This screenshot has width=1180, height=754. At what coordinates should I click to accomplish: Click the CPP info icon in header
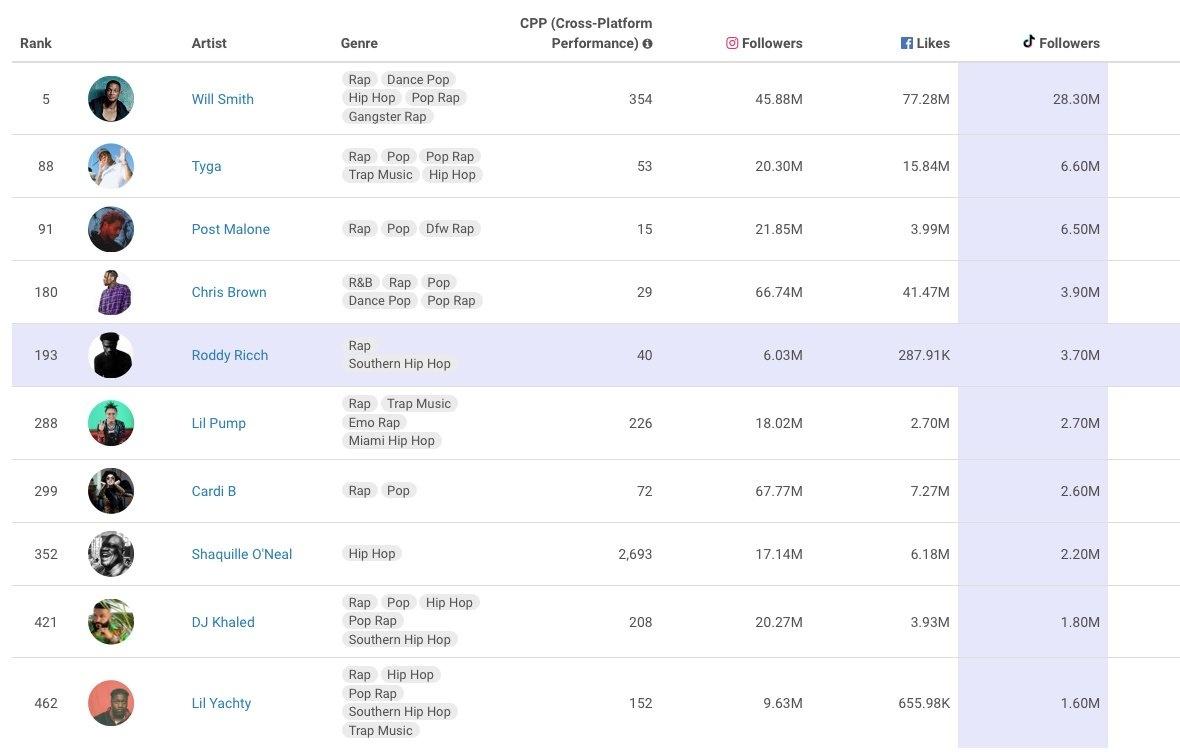tap(647, 44)
